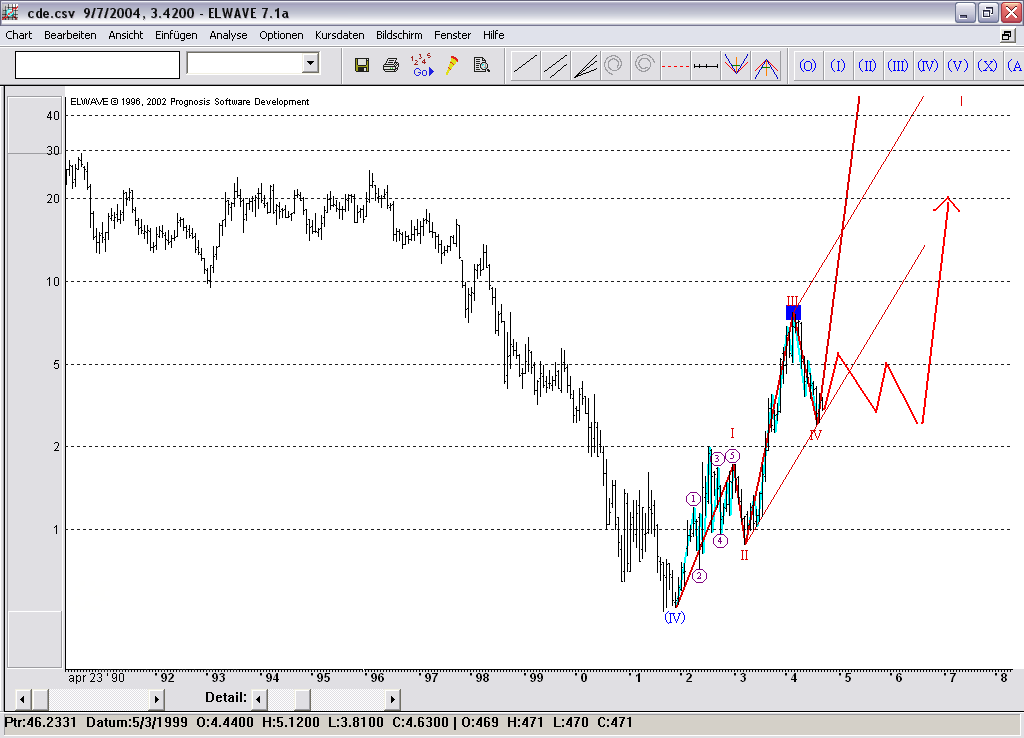1024x738 pixels.
Task: Click the Save floppy disk icon
Action: coord(362,65)
